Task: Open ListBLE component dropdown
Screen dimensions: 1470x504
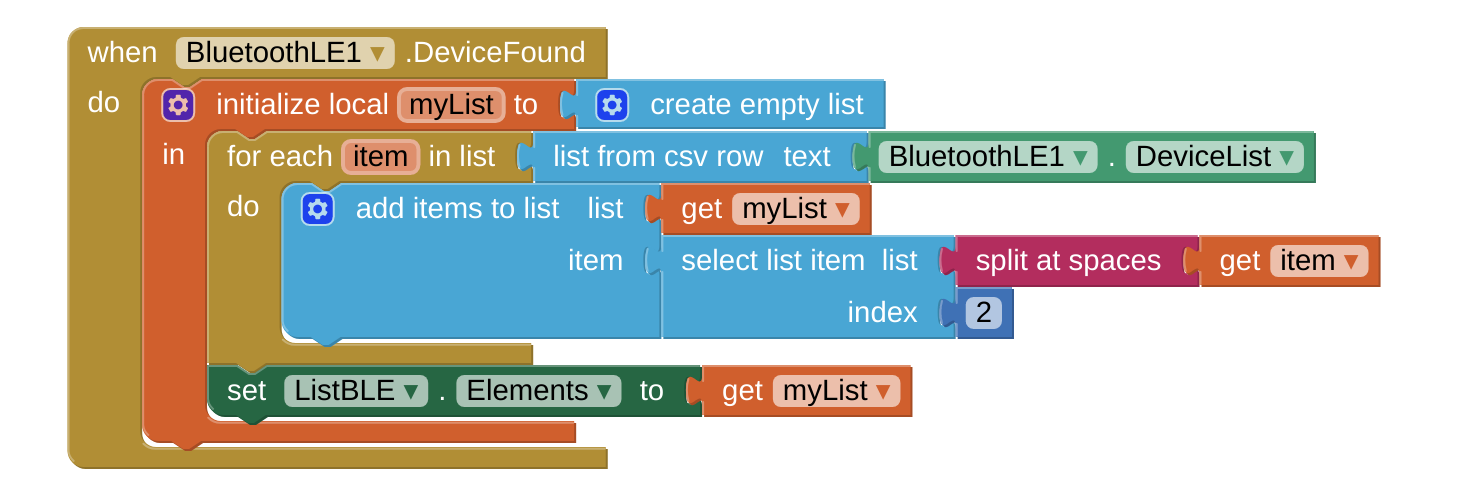Action: pyautogui.click(x=411, y=391)
